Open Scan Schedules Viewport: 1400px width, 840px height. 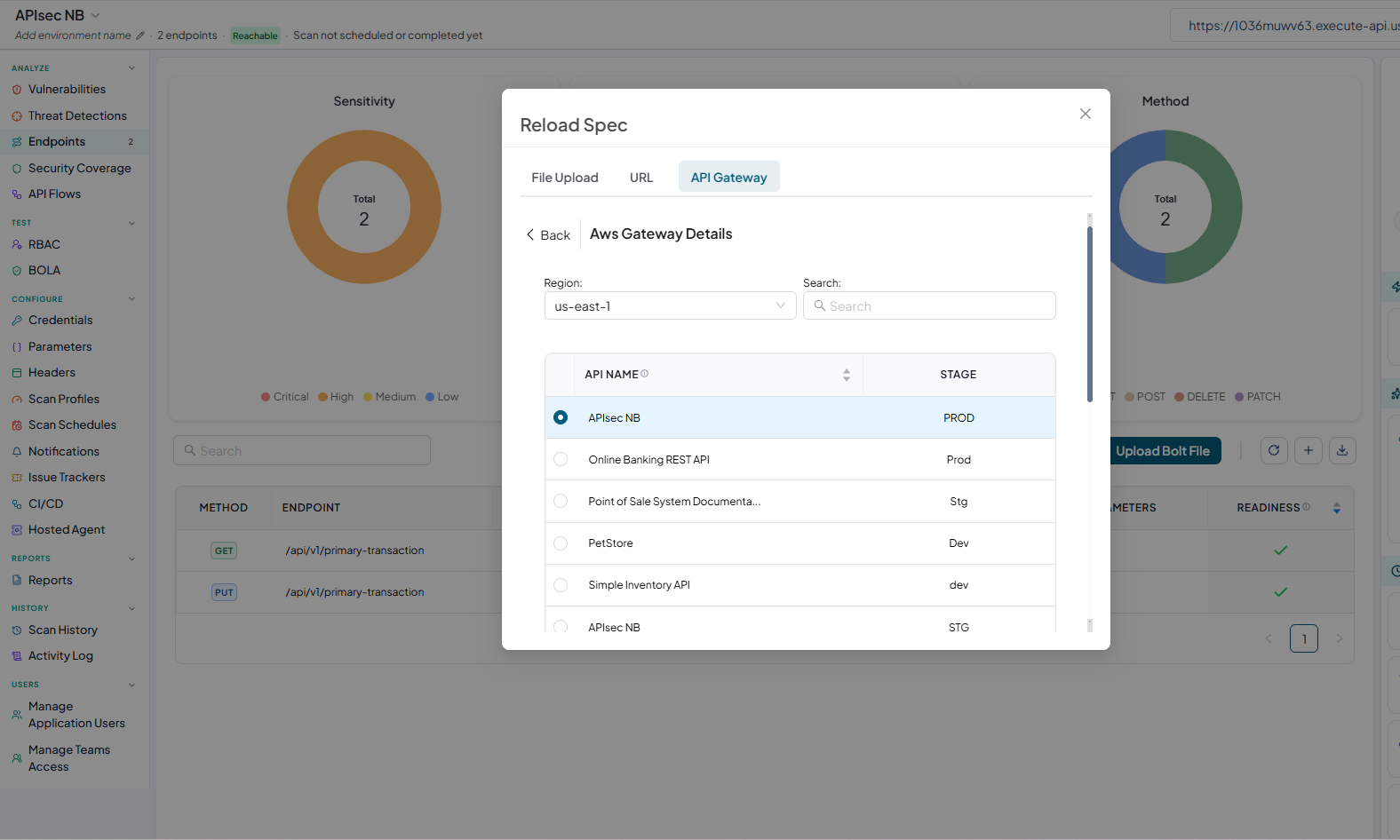pyautogui.click(x=72, y=424)
